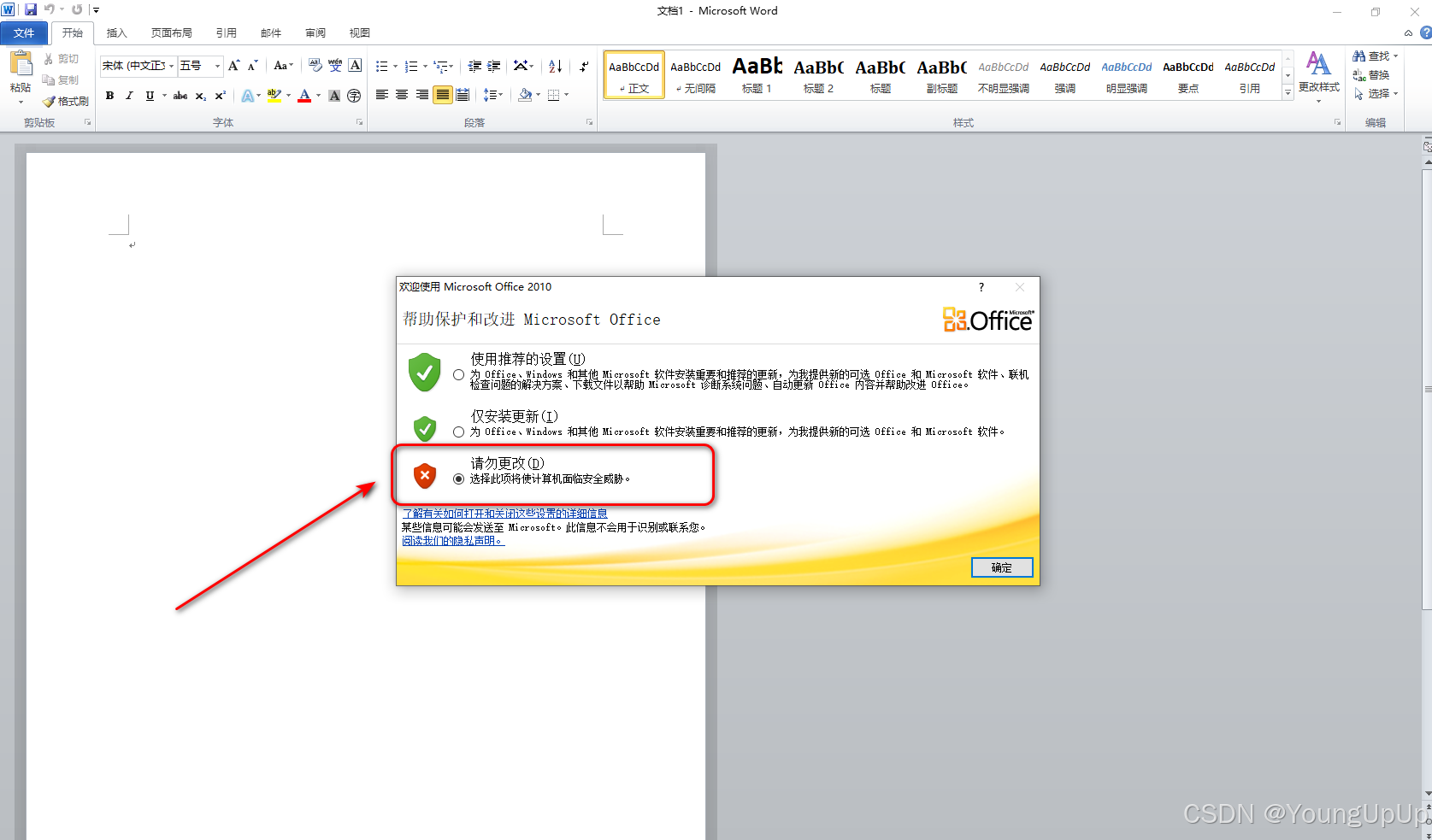Viewport: 1432px width, 840px height.
Task: Click the Text Effects glowing A icon
Action: 247,96
